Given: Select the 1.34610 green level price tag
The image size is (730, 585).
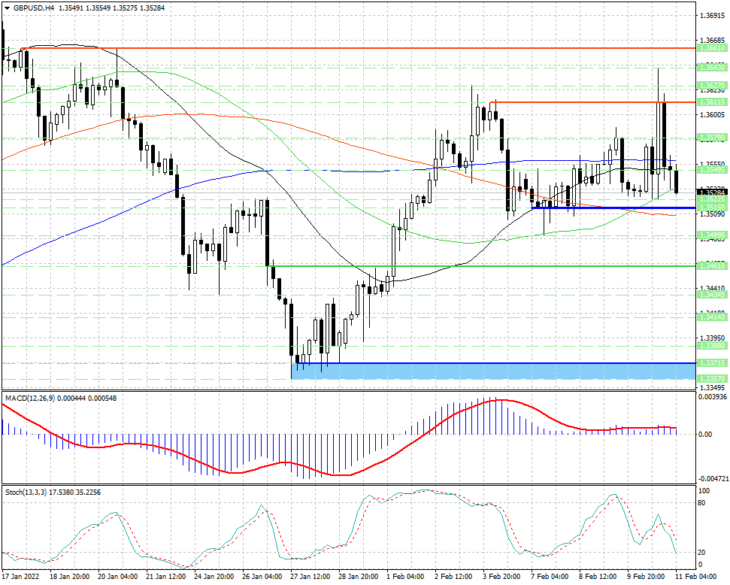Looking at the screenshot, I should pos(712,266).
